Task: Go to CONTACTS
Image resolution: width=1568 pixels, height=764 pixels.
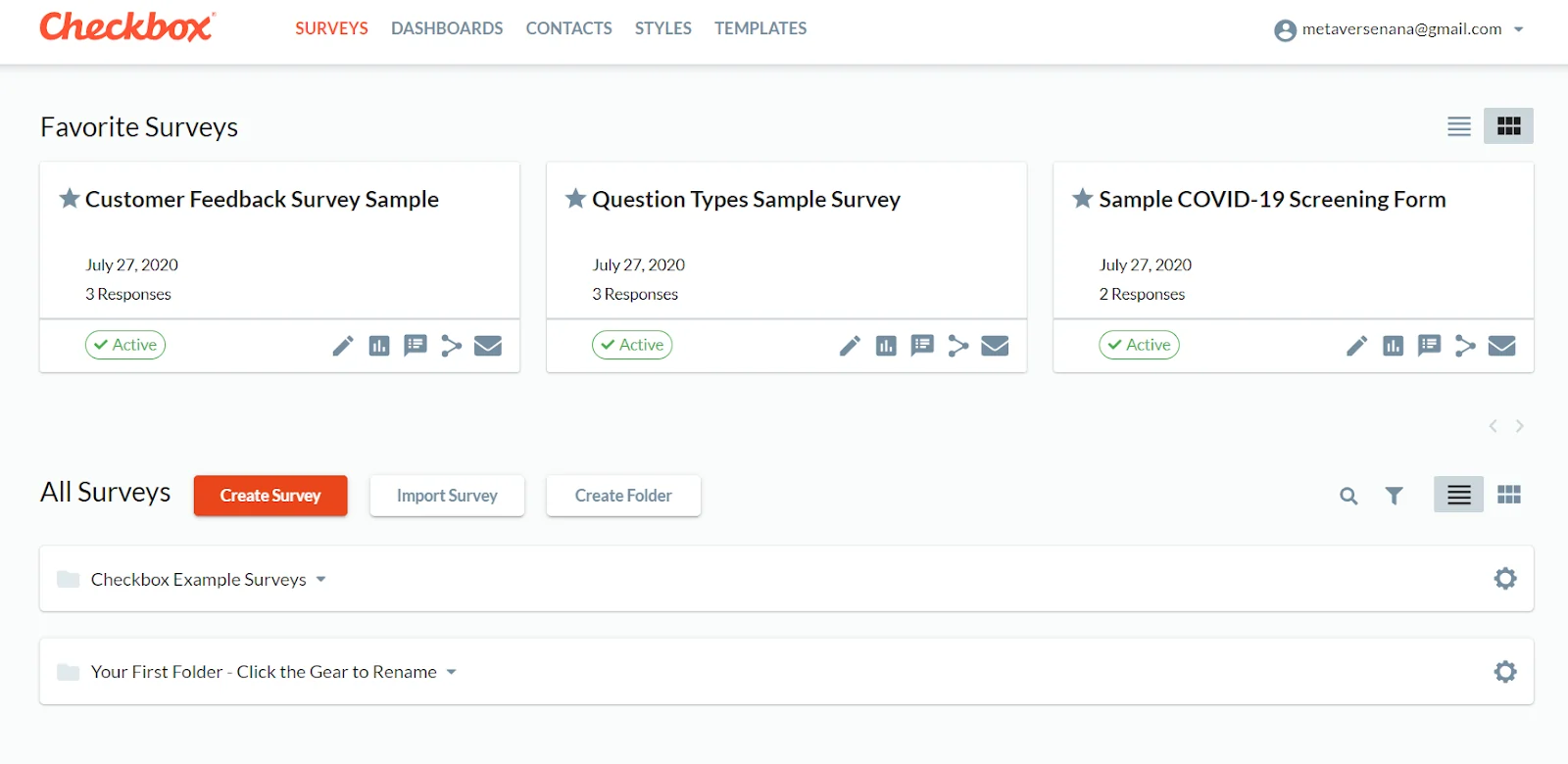Action: click(x=568, y=28)
